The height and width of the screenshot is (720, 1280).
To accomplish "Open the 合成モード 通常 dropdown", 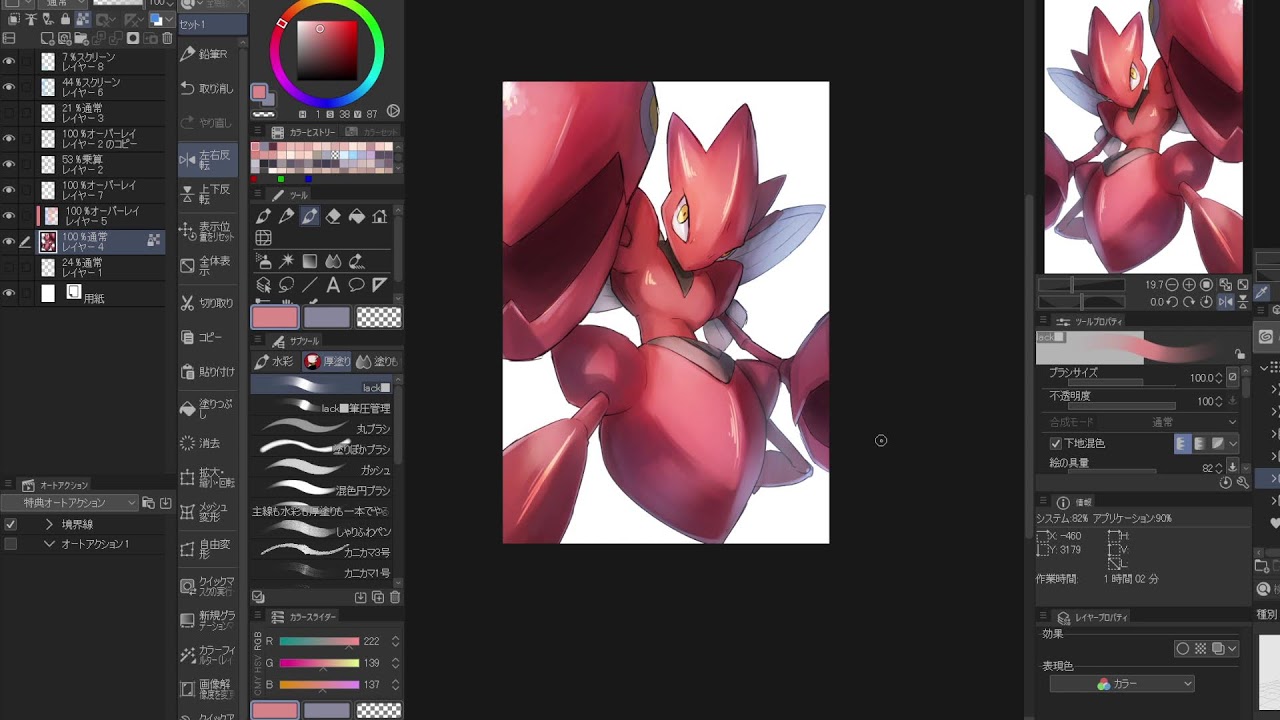I will point(1162,422).
